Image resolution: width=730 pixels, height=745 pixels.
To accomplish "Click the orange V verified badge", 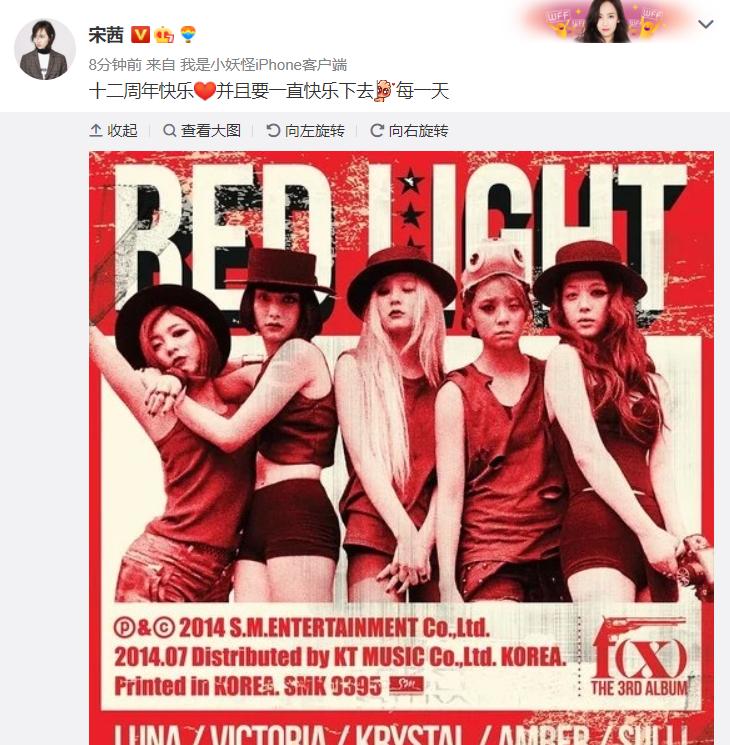I will tap(140, 35).
